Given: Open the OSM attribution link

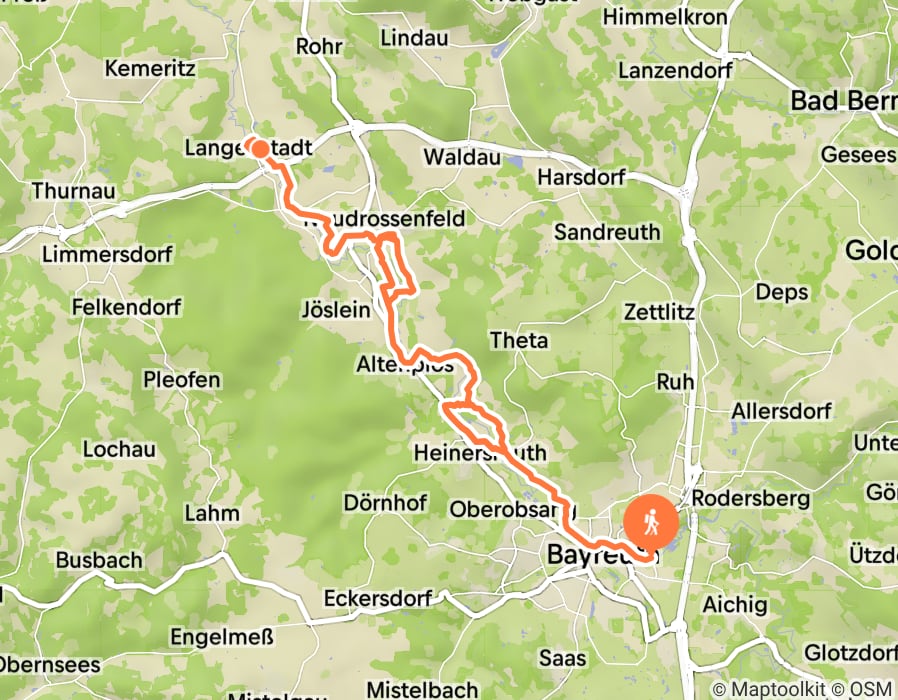Looking at the screenshot, I should pos(862,689).
